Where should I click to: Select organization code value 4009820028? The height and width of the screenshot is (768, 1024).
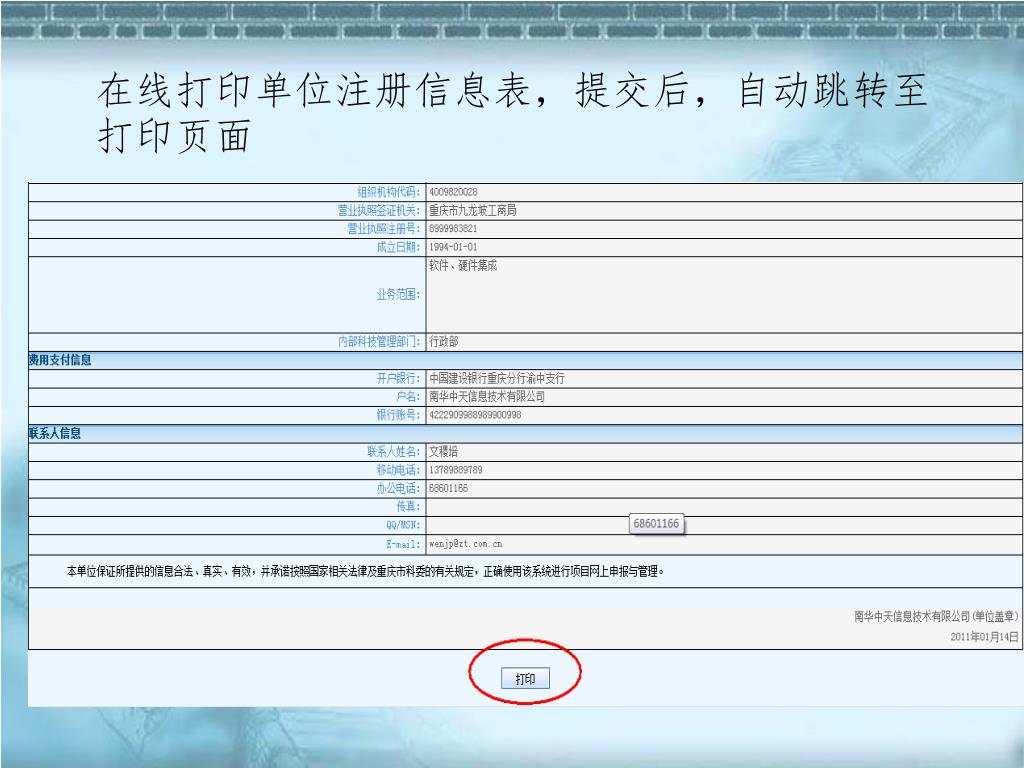453,192
